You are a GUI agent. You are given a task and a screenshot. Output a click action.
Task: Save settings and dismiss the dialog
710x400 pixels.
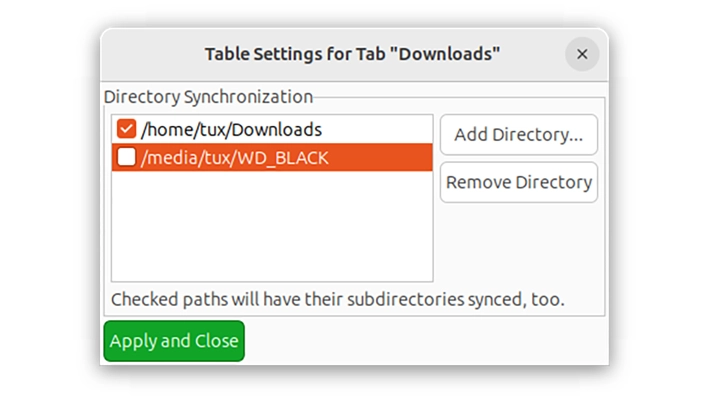click(174, 341)
